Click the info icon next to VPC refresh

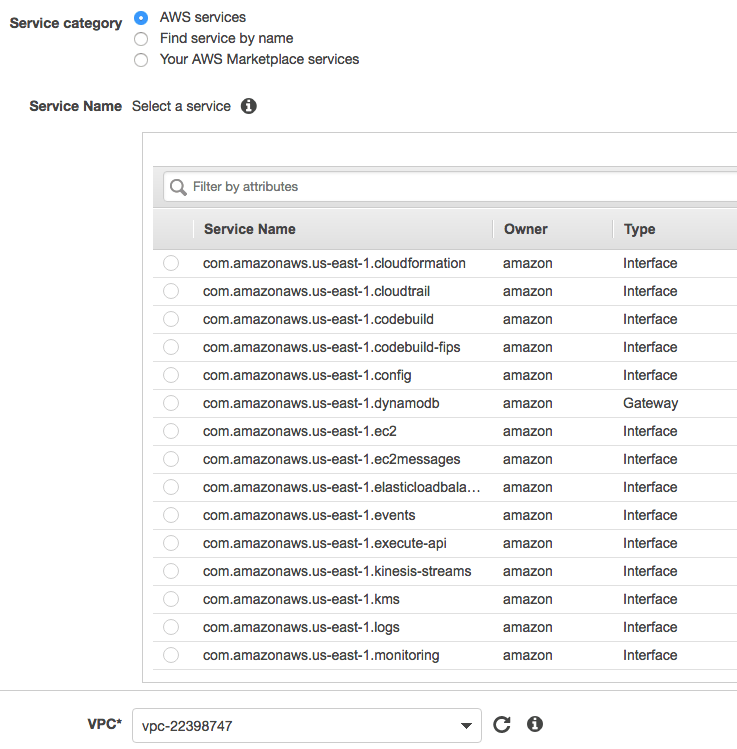point(535,725)
